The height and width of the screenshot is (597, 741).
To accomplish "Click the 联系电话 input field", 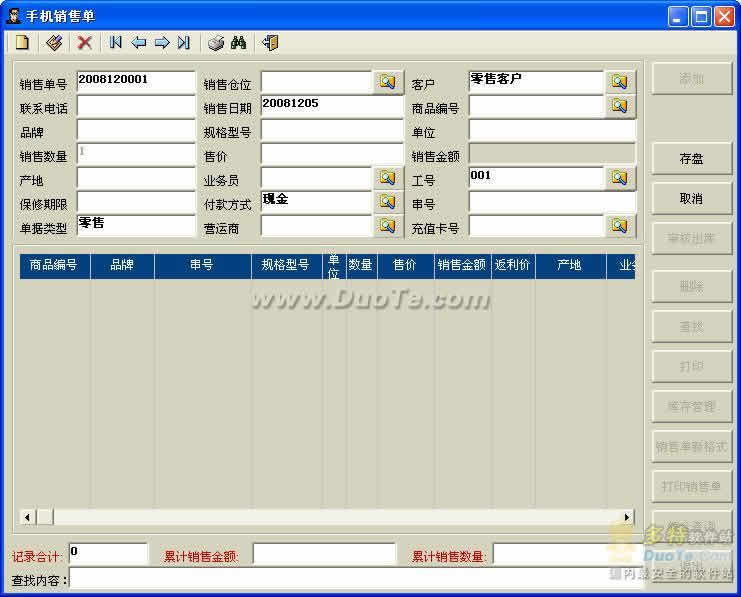I will (136, 107).
